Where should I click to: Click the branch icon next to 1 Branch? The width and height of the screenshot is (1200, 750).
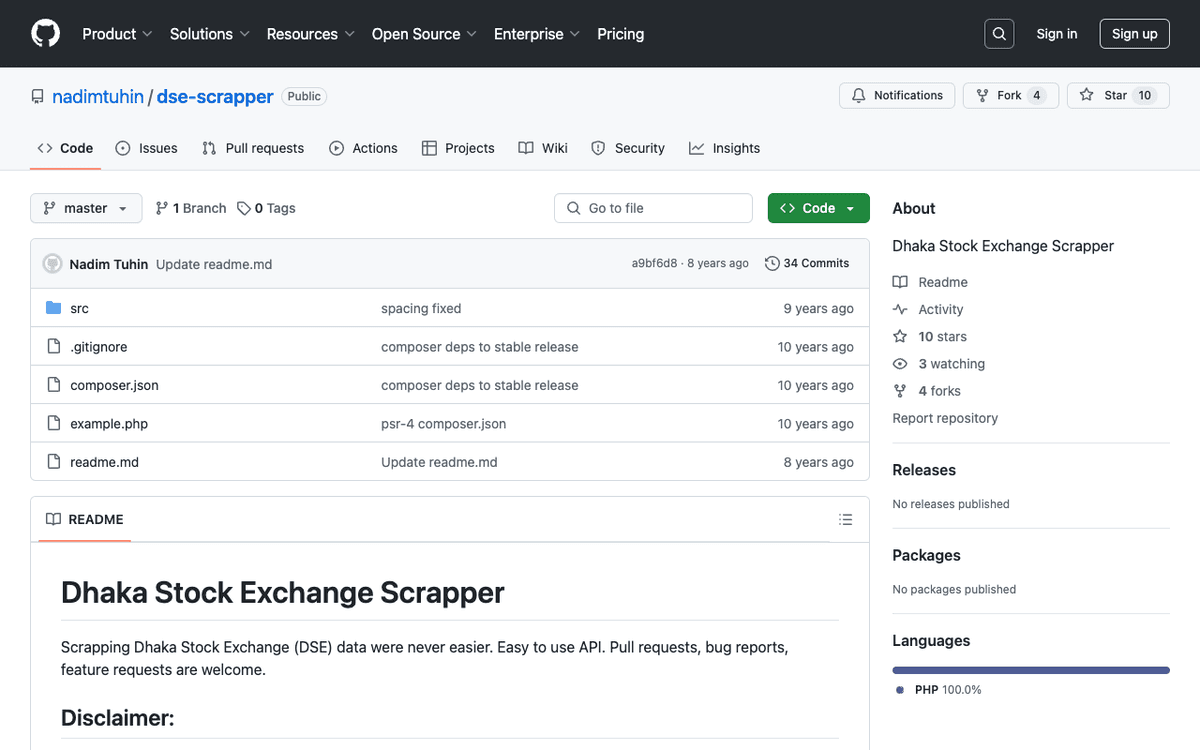[x=162, y=208]
